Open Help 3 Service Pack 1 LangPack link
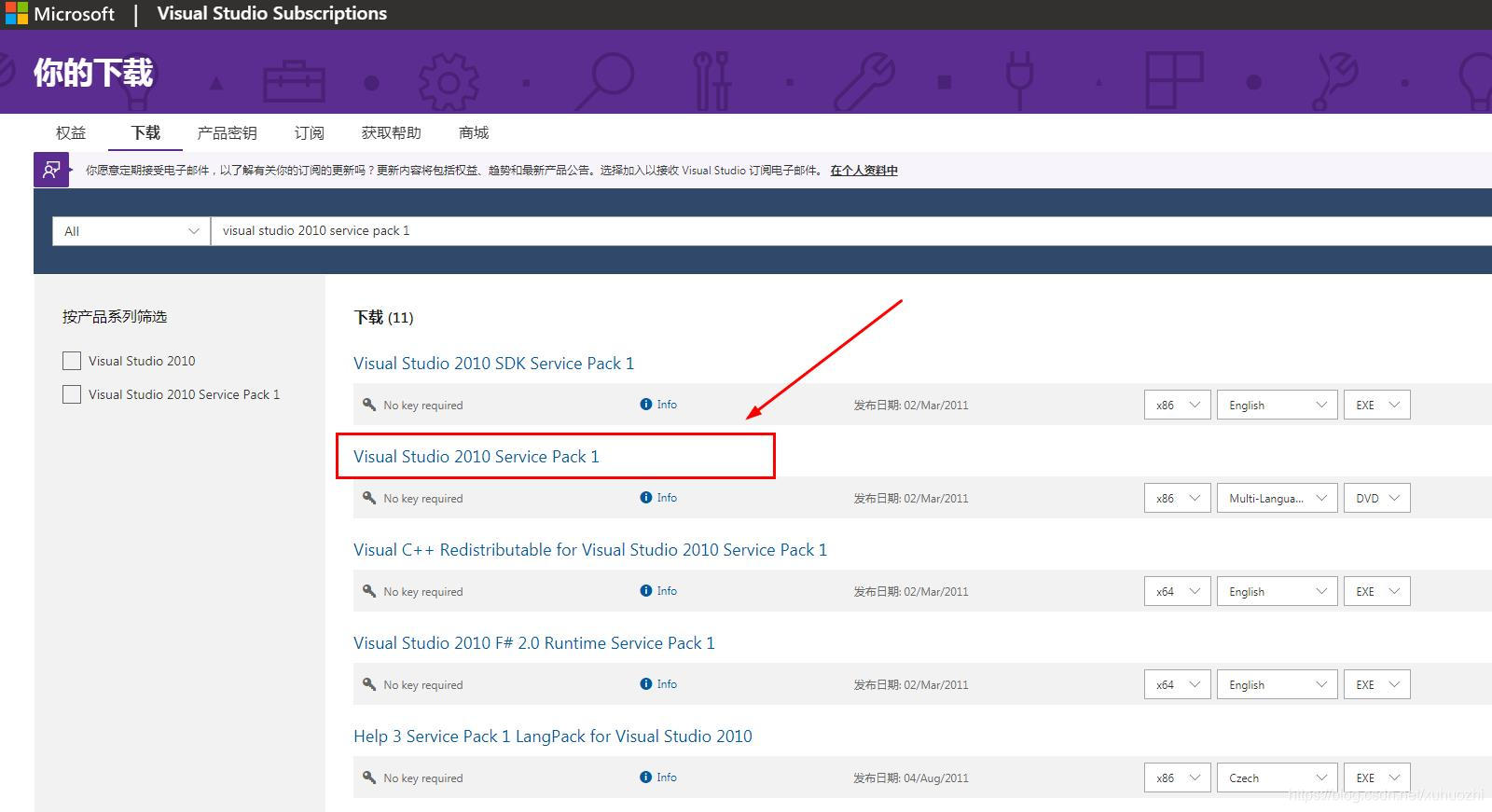The width and height of the screenshot is (1492, 812). tap(553, 736)
